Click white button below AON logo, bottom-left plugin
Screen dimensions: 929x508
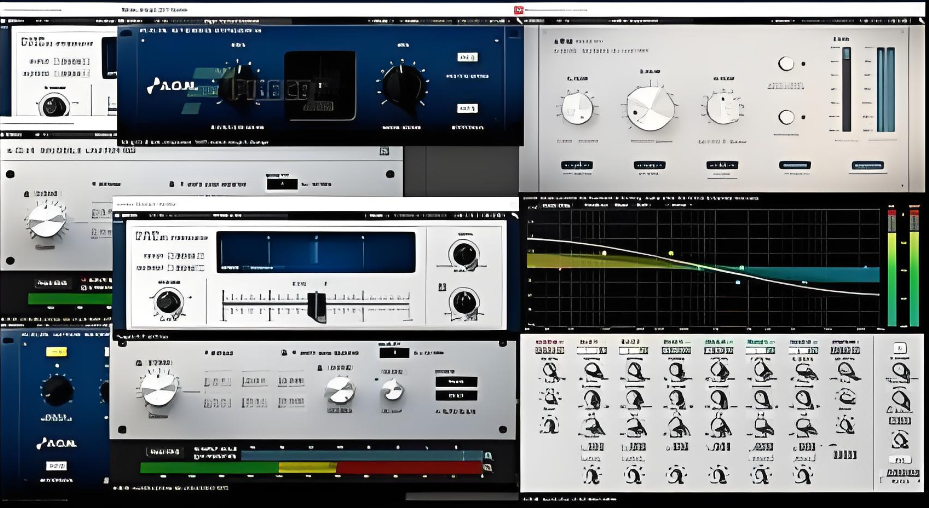click(56, 466)
